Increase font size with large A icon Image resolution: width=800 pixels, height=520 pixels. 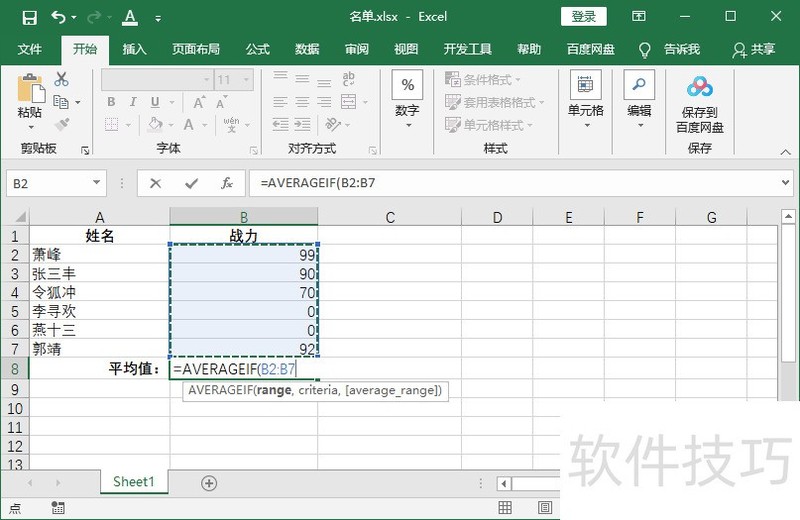pyautogui.click(x=199, y=102)
